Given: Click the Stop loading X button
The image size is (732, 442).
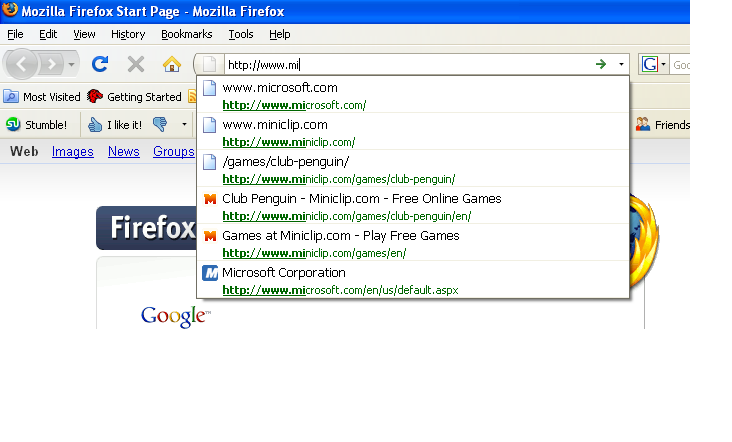Looking at the screenshot, I should point(136,64).
